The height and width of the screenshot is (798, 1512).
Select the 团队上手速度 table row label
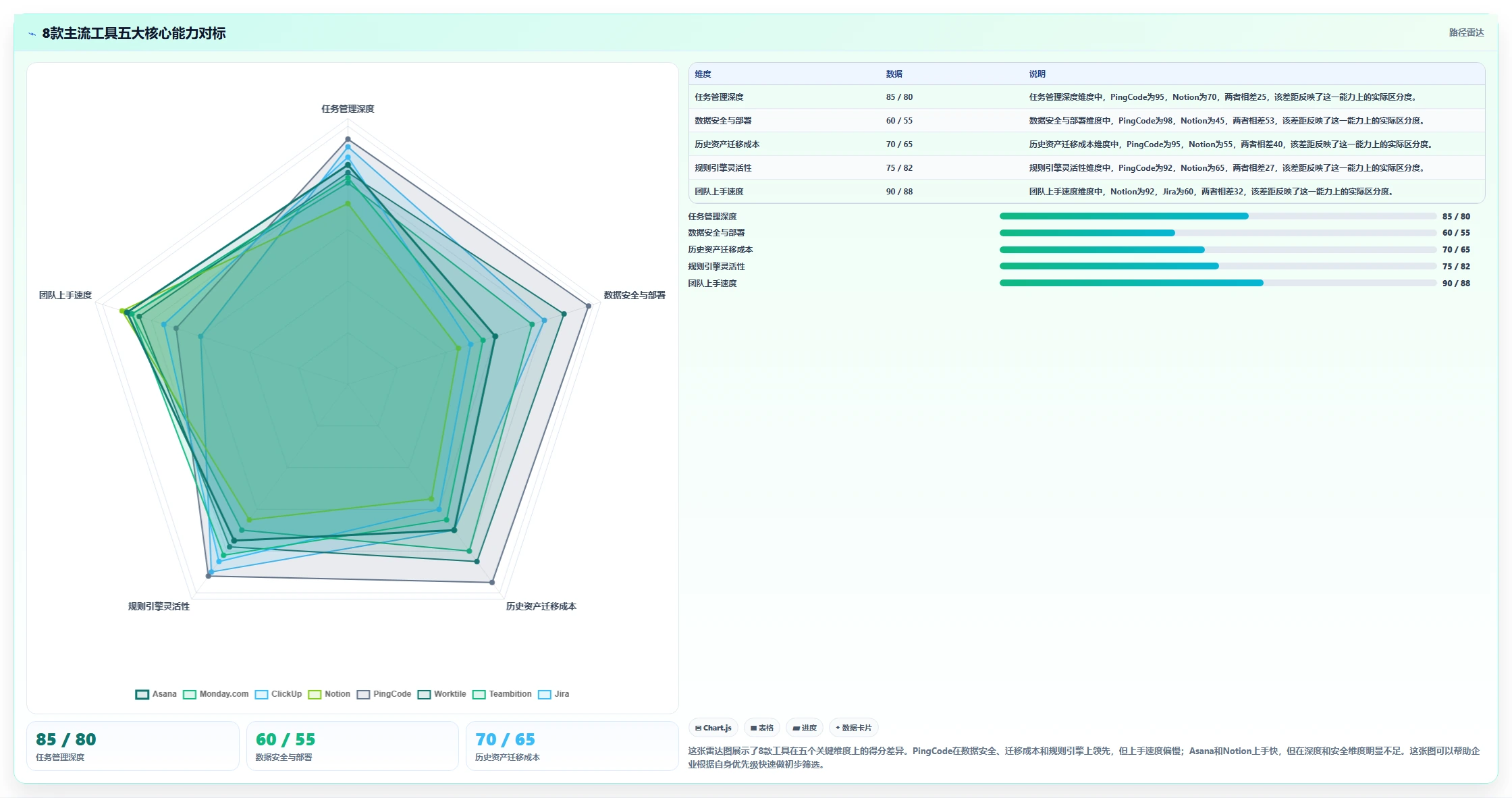[719, 192]
